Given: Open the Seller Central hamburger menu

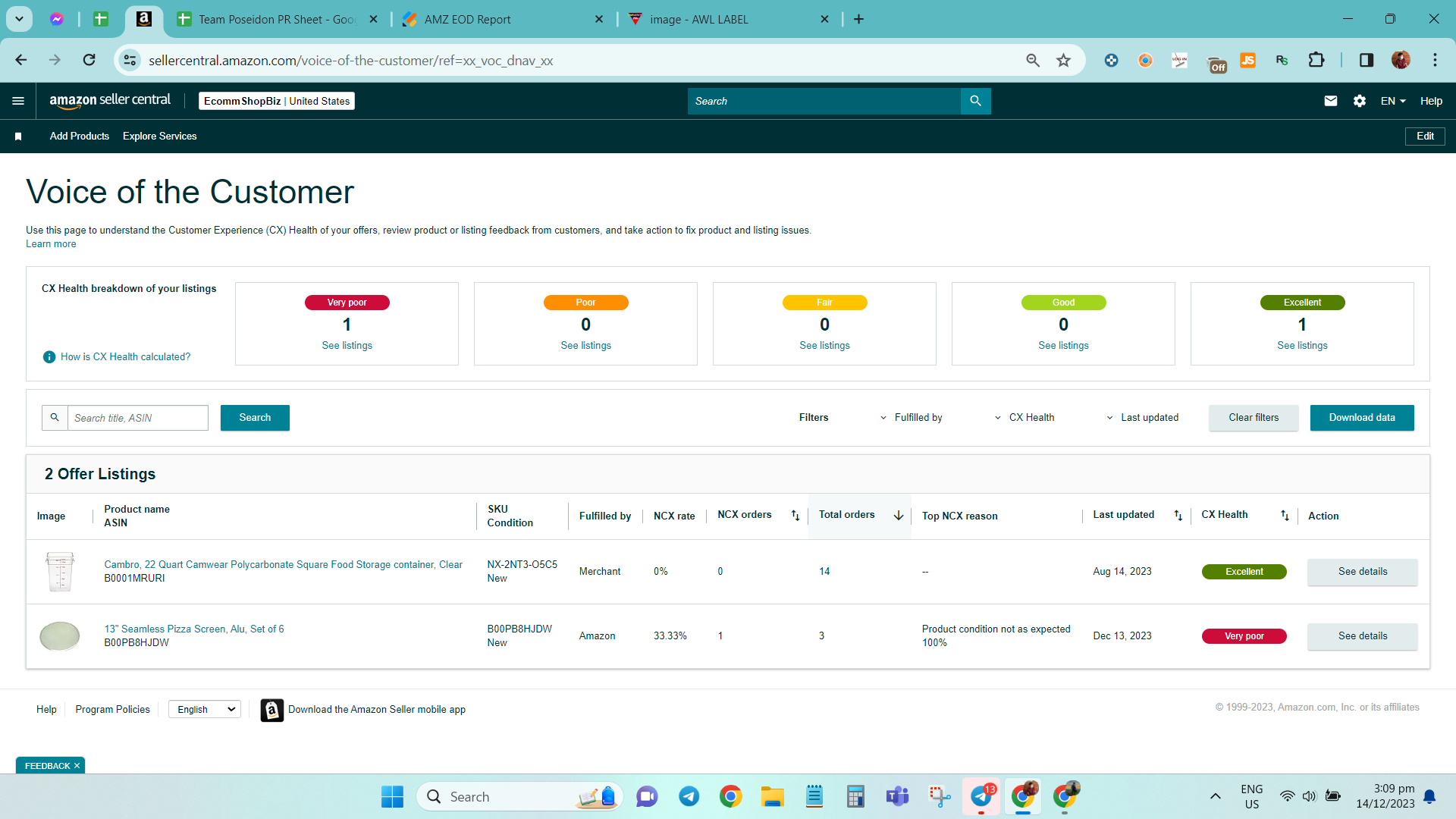Looking at the screenshot, I should (18, 101).
